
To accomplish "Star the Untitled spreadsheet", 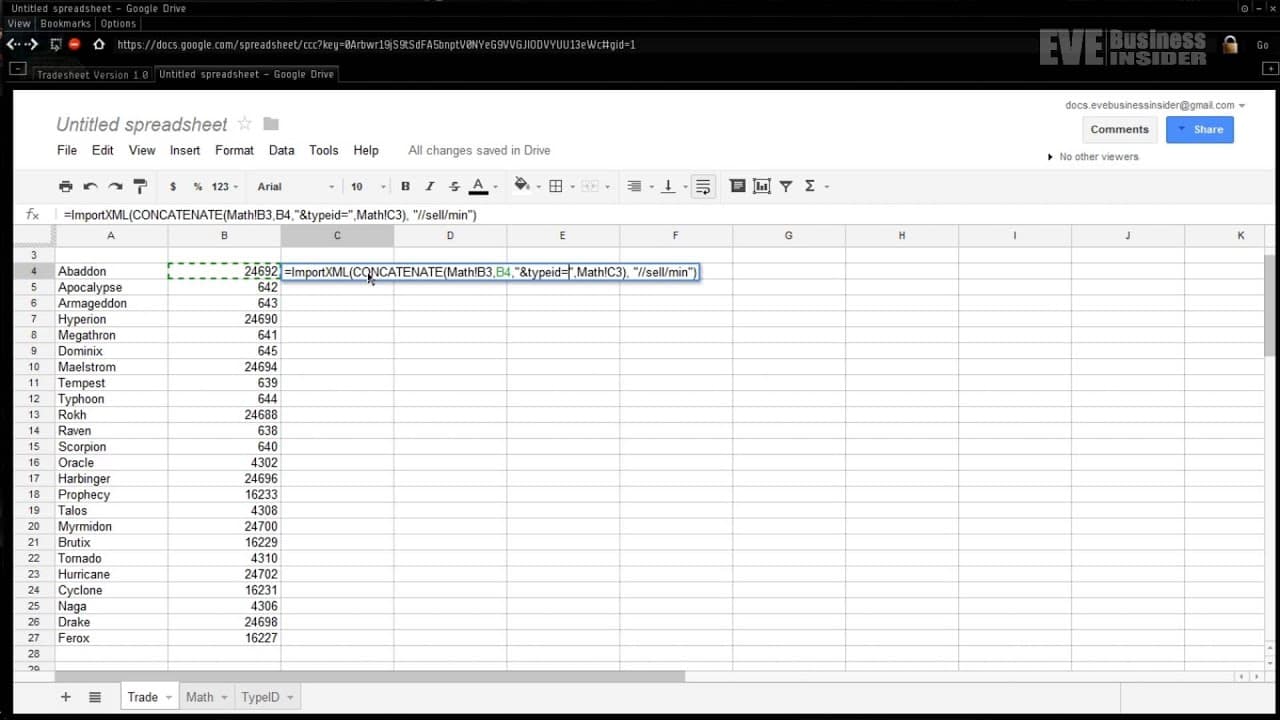I will [x=245, y=124].
